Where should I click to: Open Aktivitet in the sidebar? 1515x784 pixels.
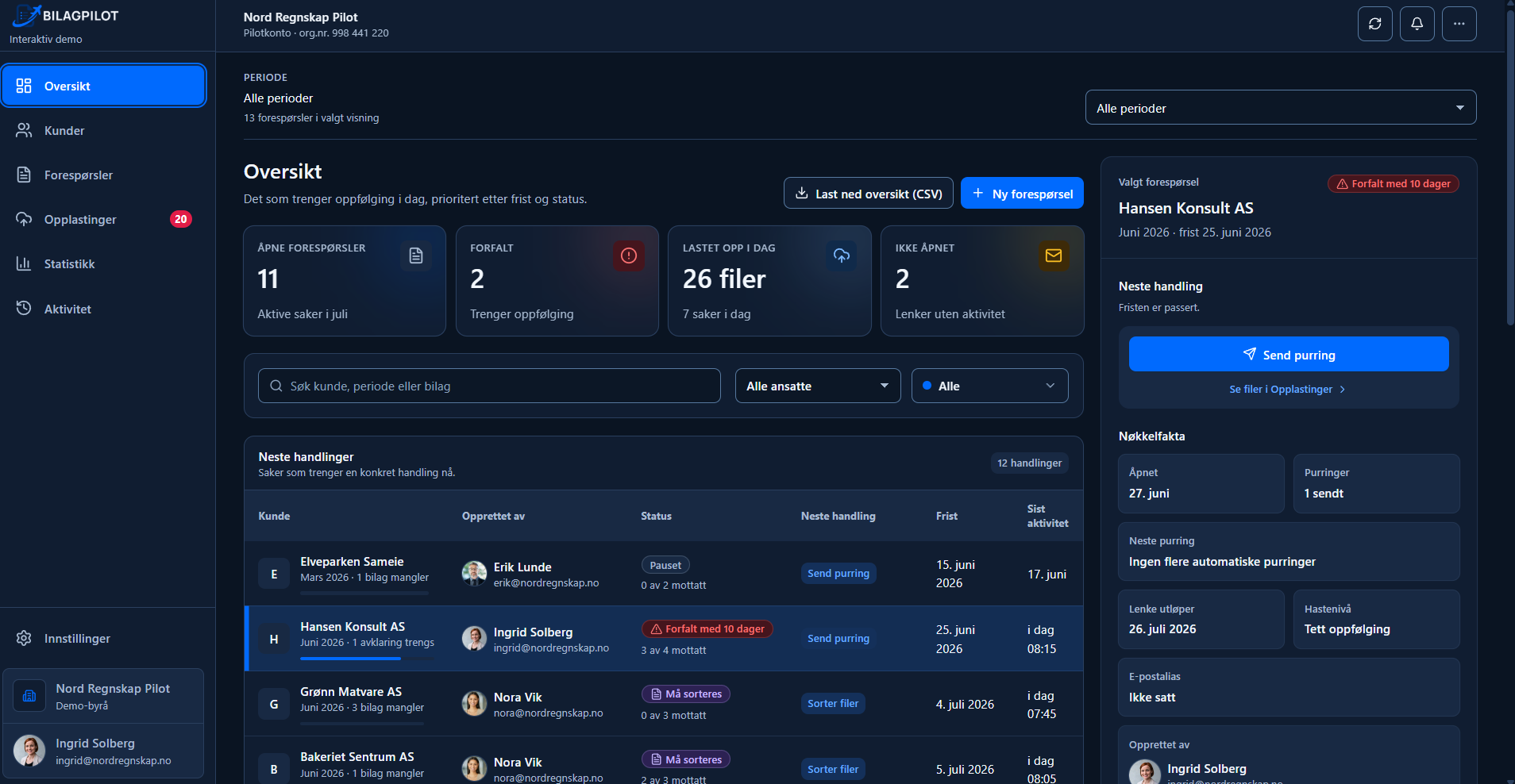pos(103,309)
